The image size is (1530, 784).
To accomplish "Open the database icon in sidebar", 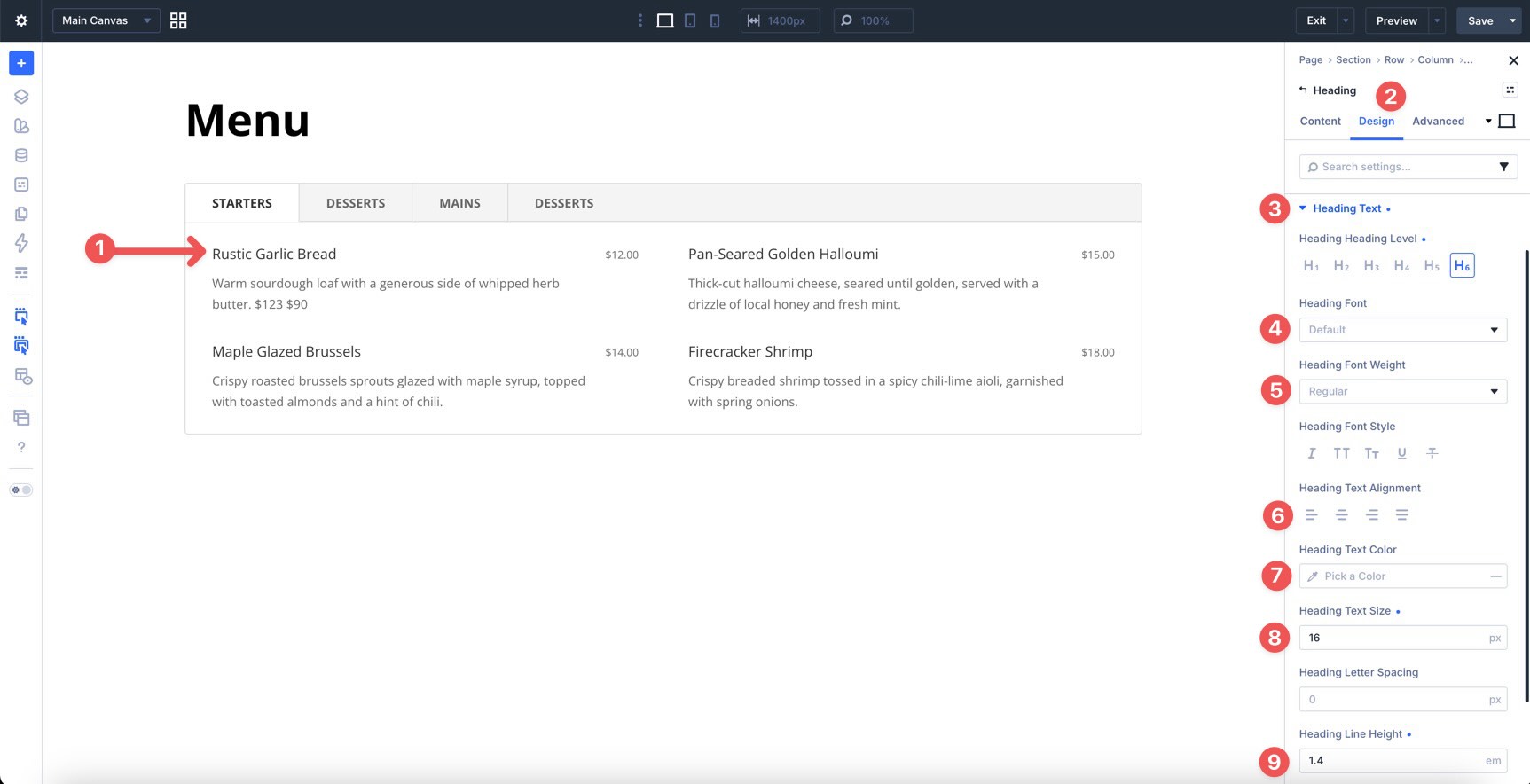I will [21, 155].
